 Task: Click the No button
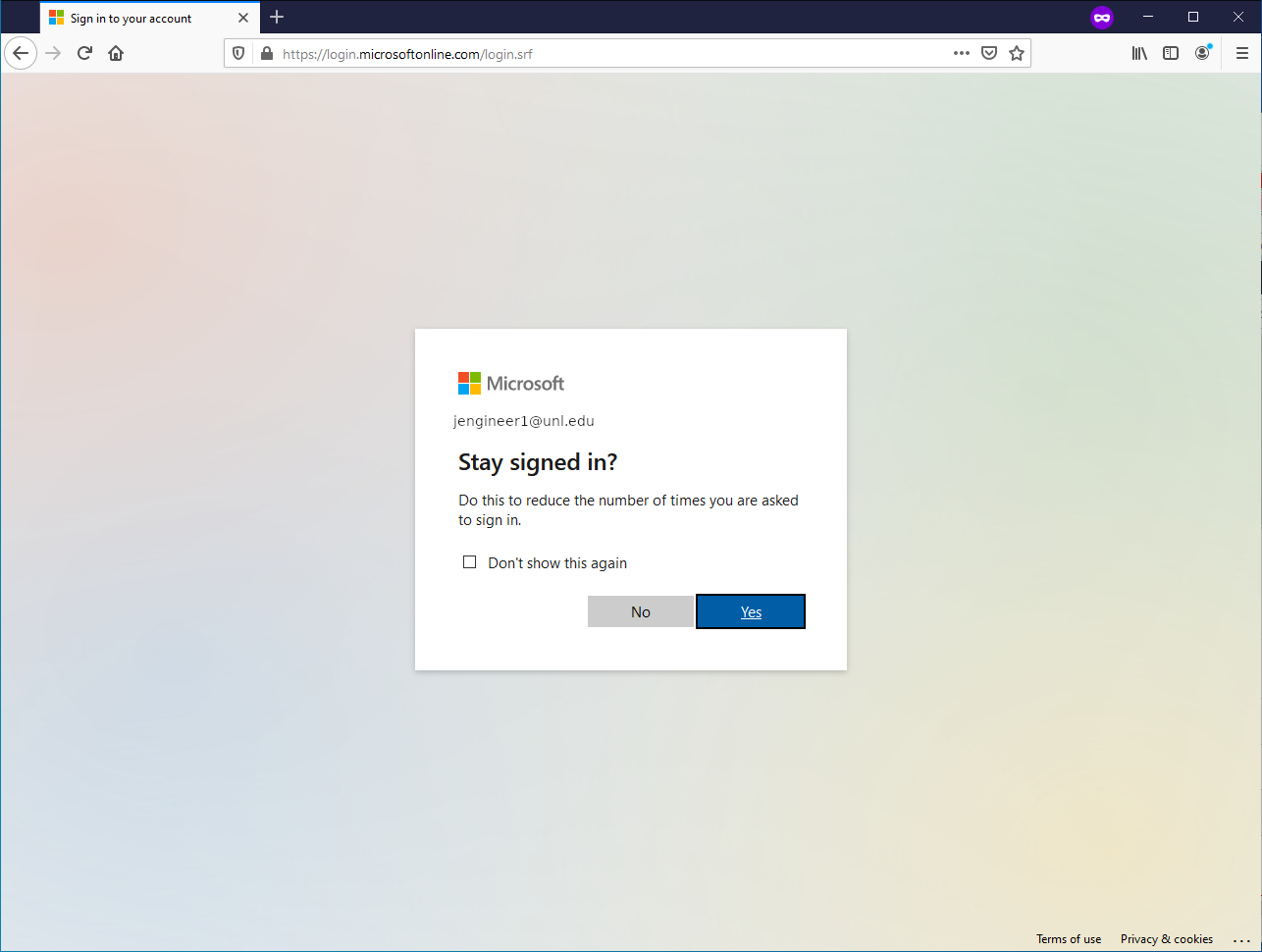641,611
